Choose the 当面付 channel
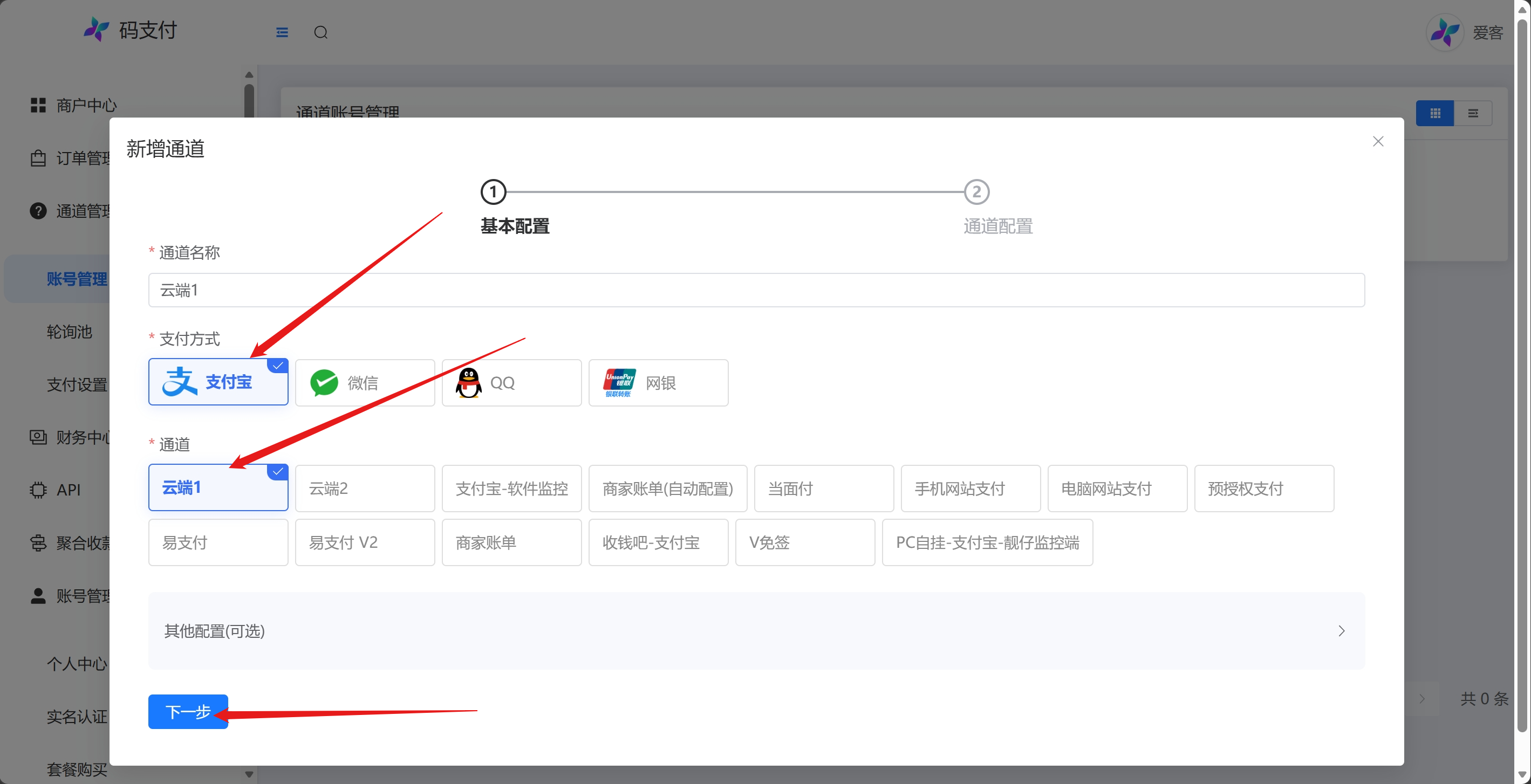The width and height of the screenshot is (1531, 784). (x=824, y=488)
